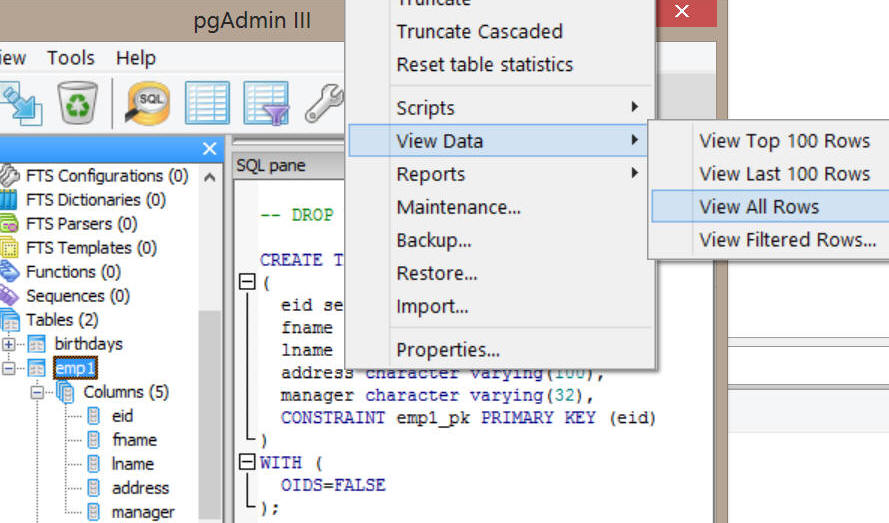
Task: Open the Tools menu
Action: tap(71, 58)
